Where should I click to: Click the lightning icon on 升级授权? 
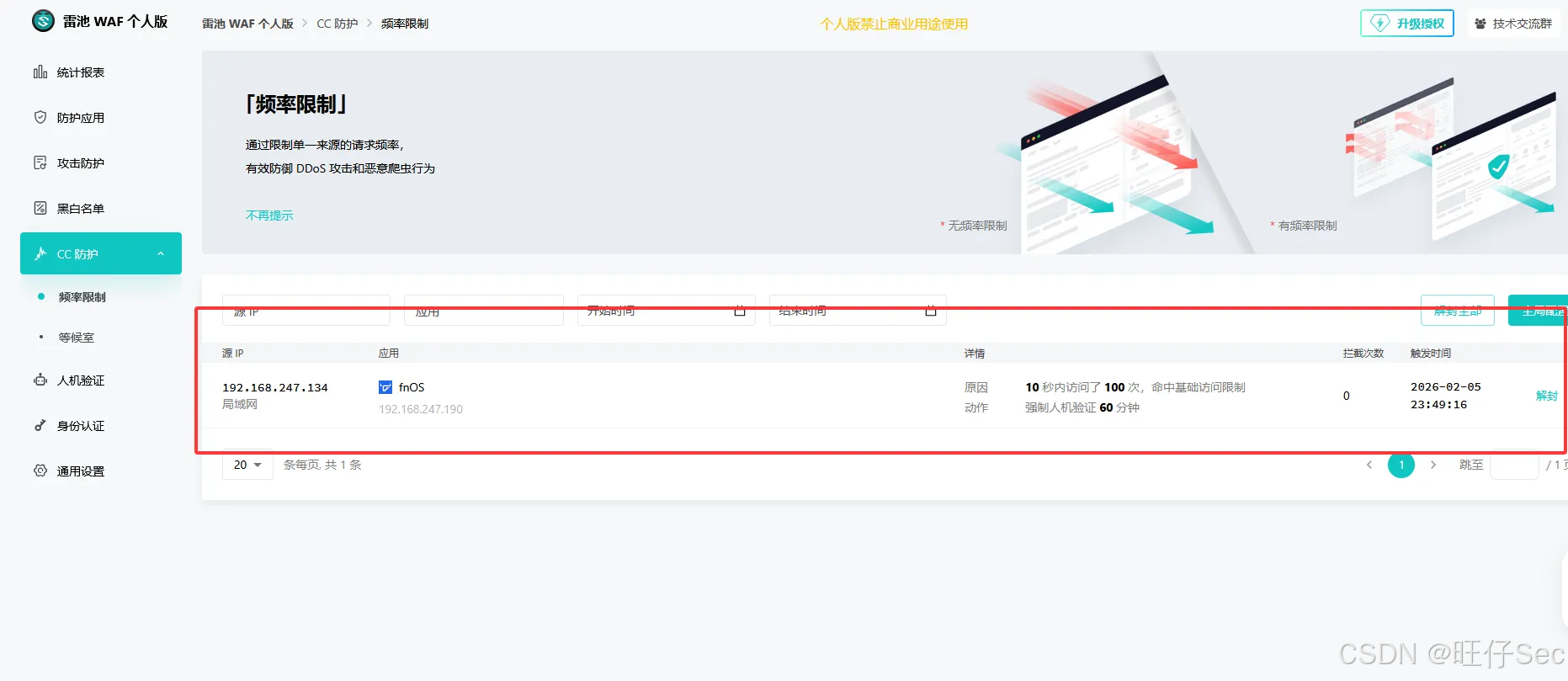1380,23
